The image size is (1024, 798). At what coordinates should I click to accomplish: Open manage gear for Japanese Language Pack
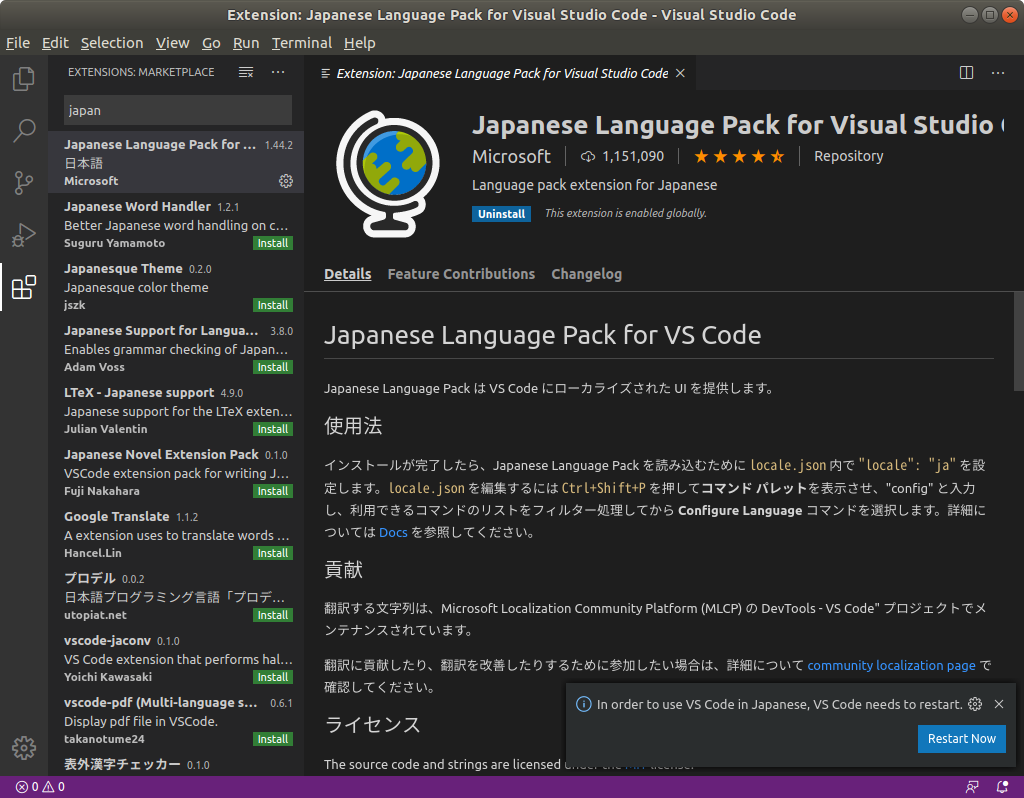pos(285,181)
